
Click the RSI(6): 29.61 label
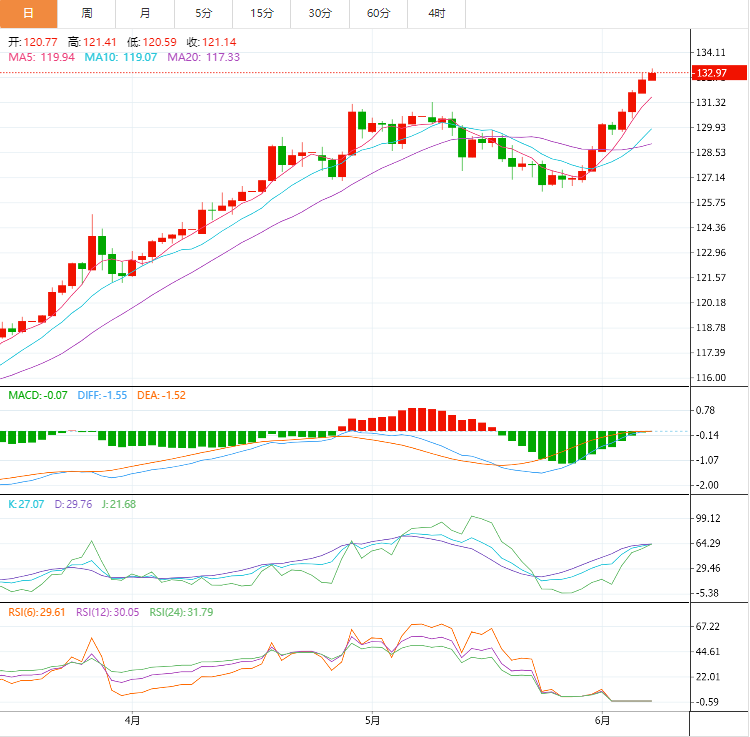coord(36,612)
